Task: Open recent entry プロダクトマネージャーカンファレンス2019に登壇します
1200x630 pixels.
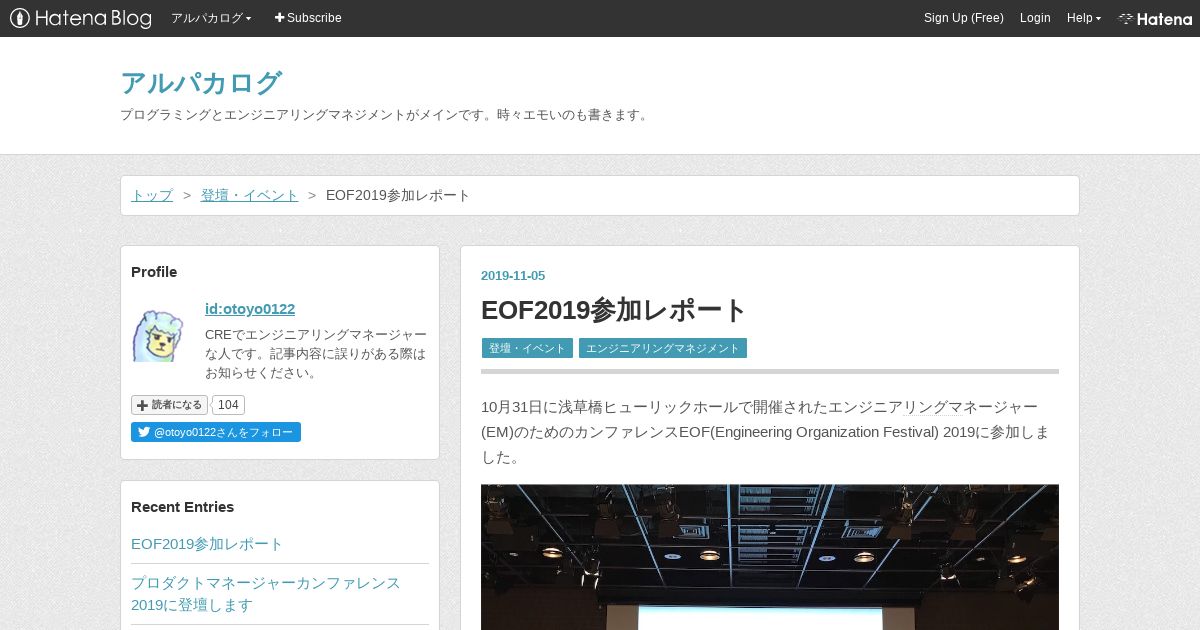Action: 266,594
